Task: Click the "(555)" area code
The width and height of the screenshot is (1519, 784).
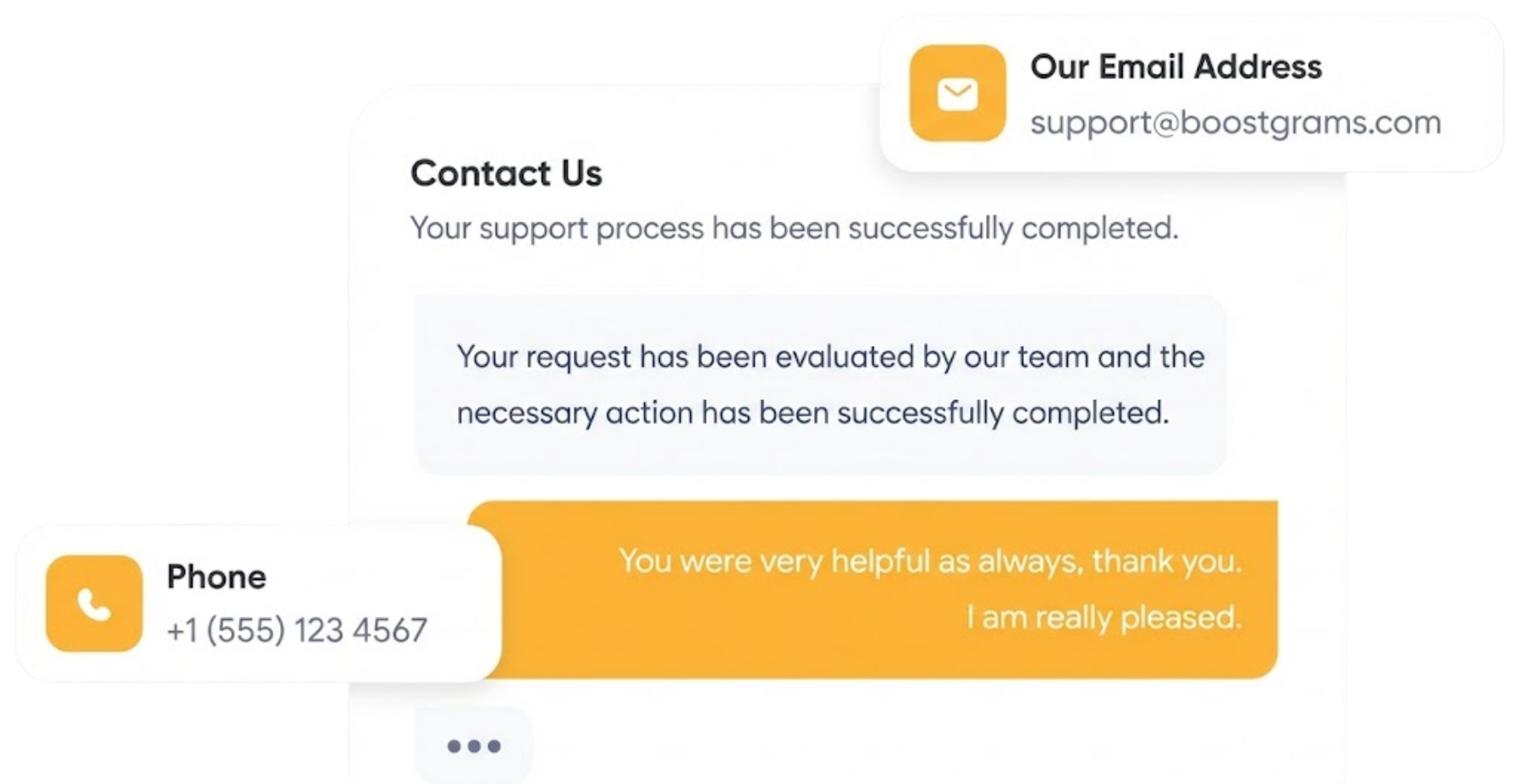Action: (245, 630)
